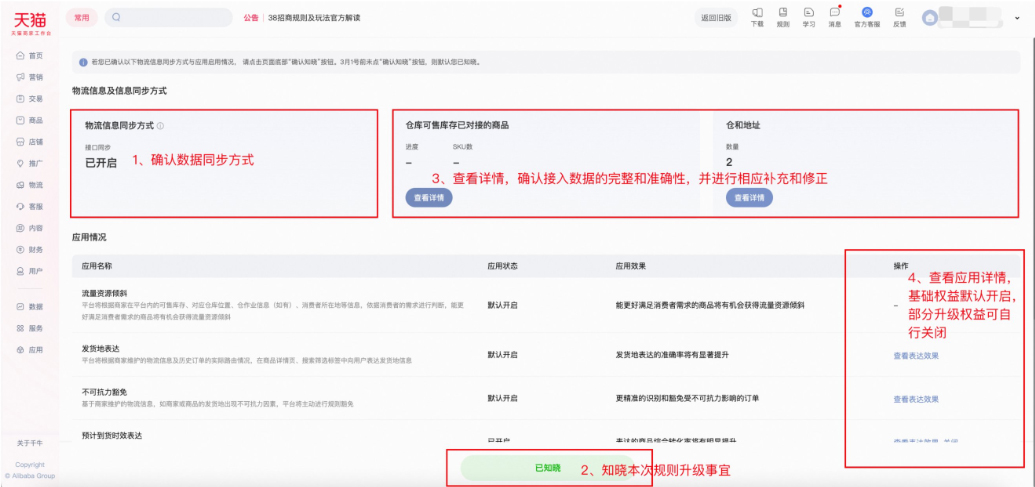Click the 不可抗力豁免 application name
Viewport: 1035px width, 487px height.
coord(104,392)
